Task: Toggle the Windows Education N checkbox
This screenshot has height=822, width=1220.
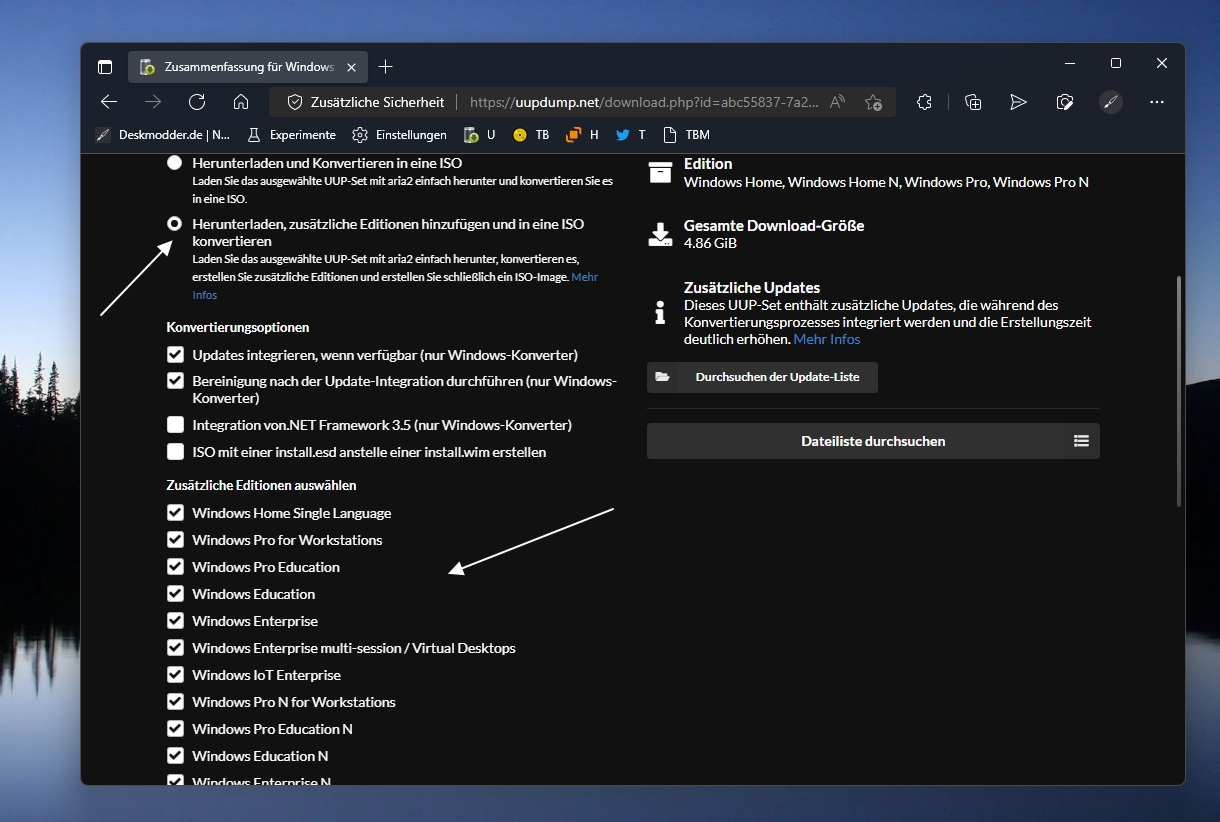Action: click(x=176, y=756)
